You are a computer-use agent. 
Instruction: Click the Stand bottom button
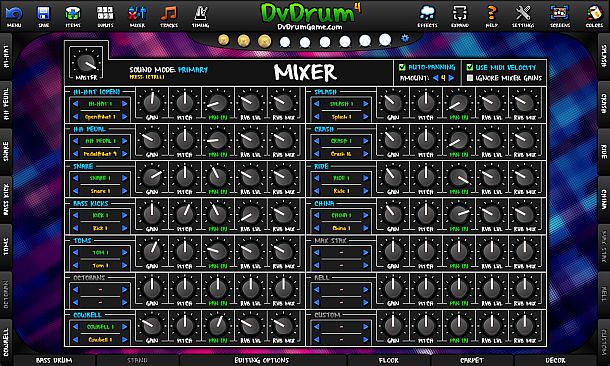[x=137, y=361]
